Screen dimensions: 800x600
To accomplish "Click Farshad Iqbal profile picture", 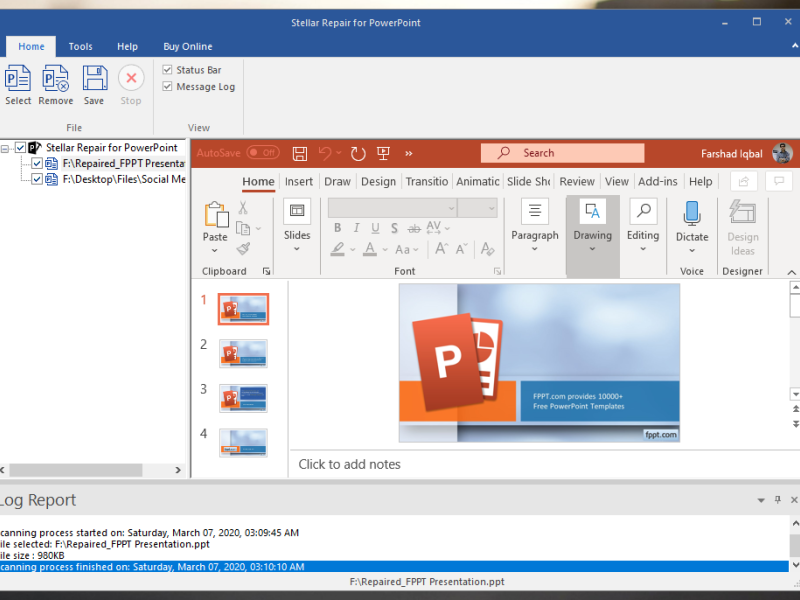I will click(x=782, y=153).
